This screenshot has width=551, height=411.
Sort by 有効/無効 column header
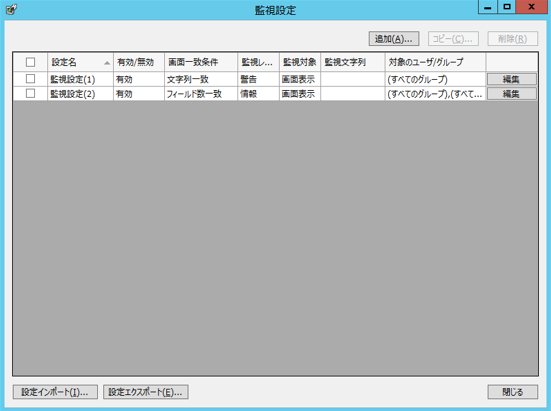pos(139,62)
